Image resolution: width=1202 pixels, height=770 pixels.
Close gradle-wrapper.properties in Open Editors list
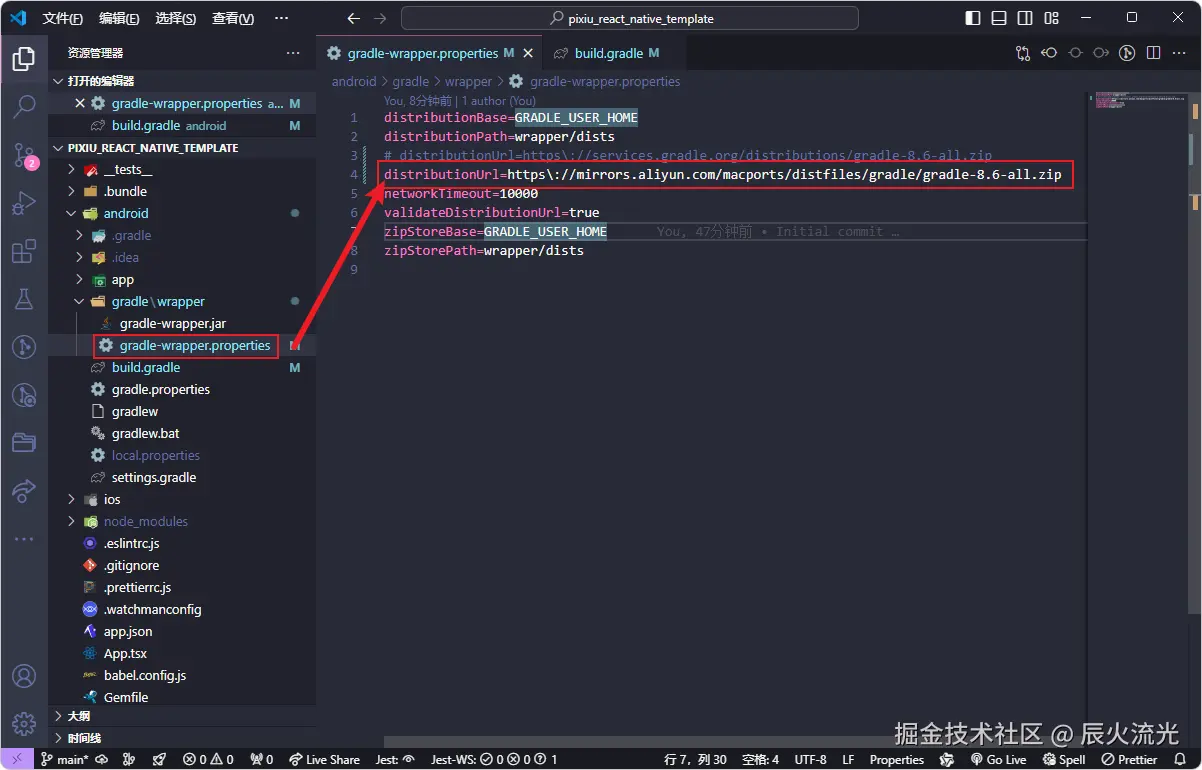pyautogui.click(x=80, y=103)
